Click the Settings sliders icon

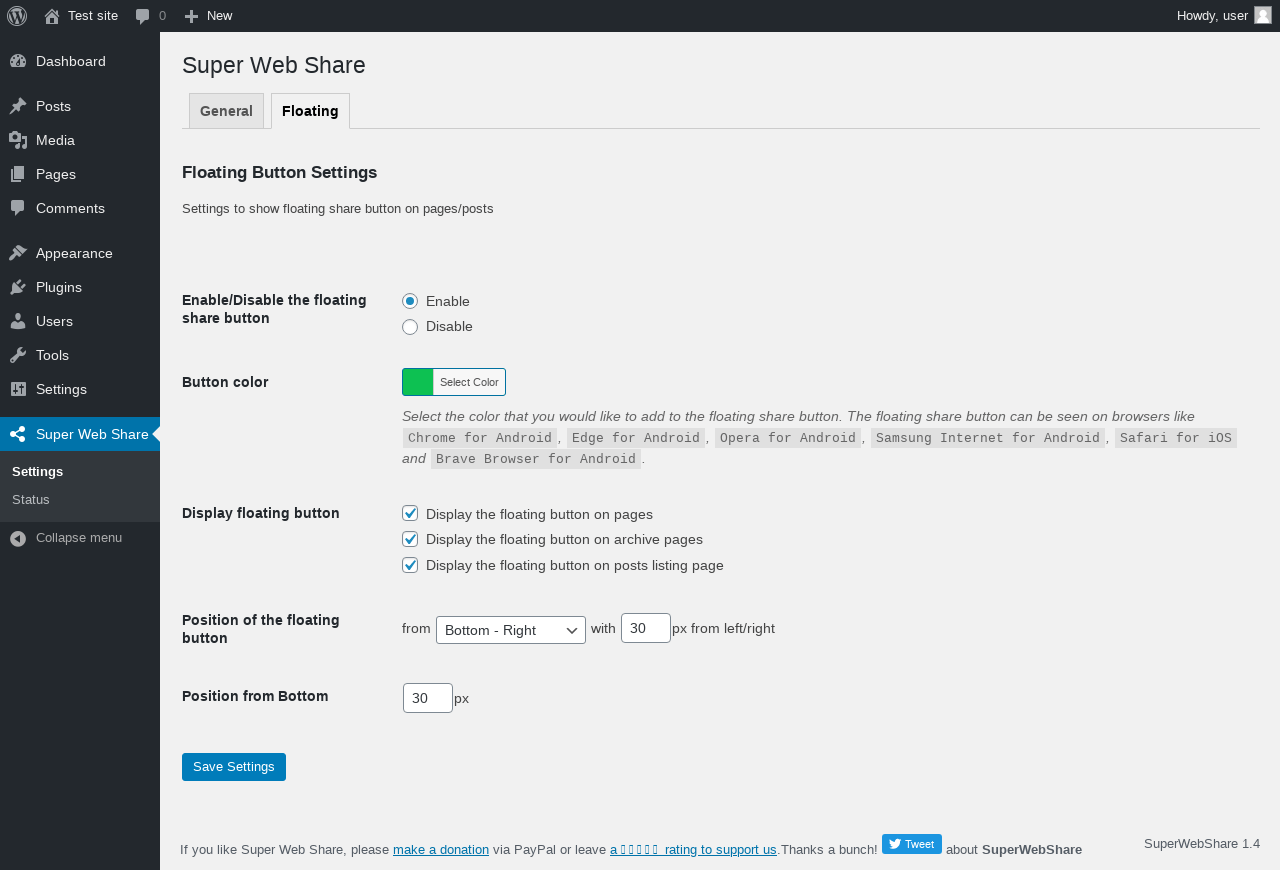18,389
